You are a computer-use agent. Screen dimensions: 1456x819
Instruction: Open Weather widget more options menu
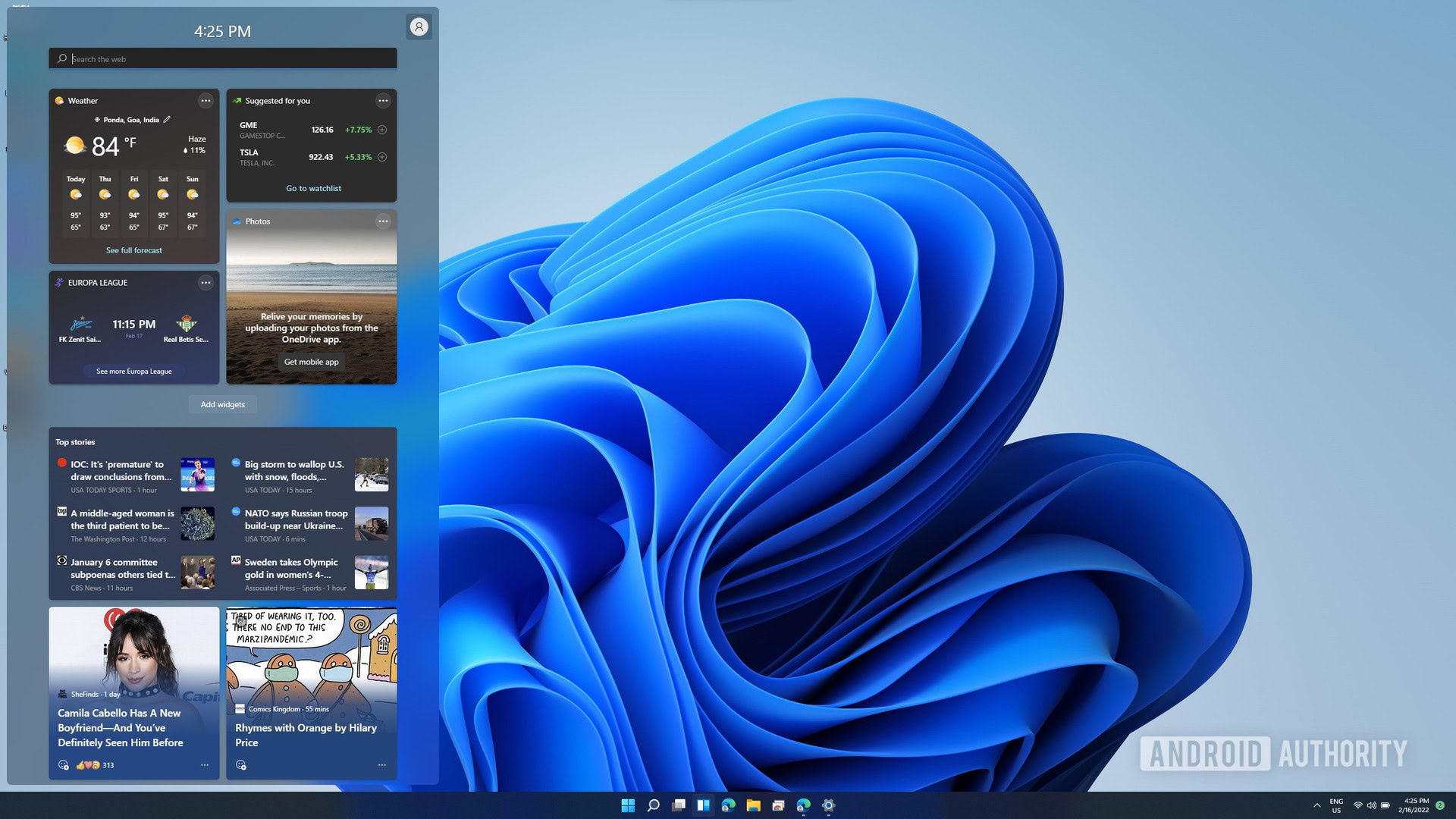pyautogui.click(x=206, y=100)
